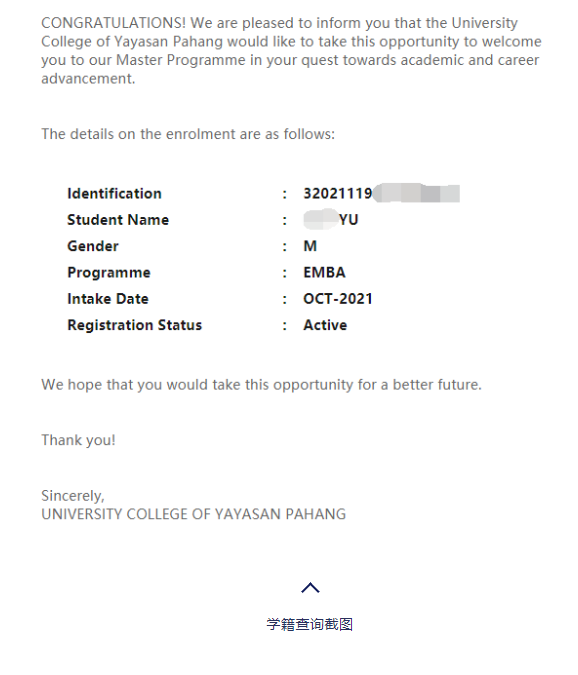Click the intake date OCT-2021
The height and width of the screenshot is (675, 578).
click(x=338, y=299)
